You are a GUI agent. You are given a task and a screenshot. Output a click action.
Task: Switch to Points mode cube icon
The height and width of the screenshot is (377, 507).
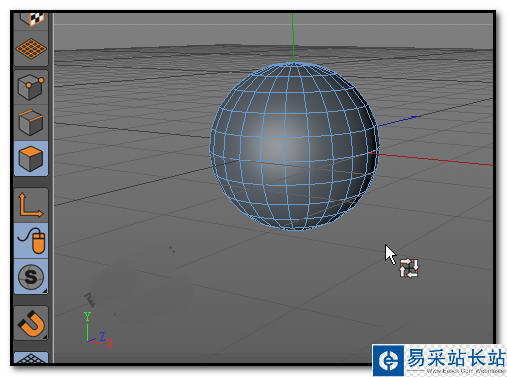point(31,87)
